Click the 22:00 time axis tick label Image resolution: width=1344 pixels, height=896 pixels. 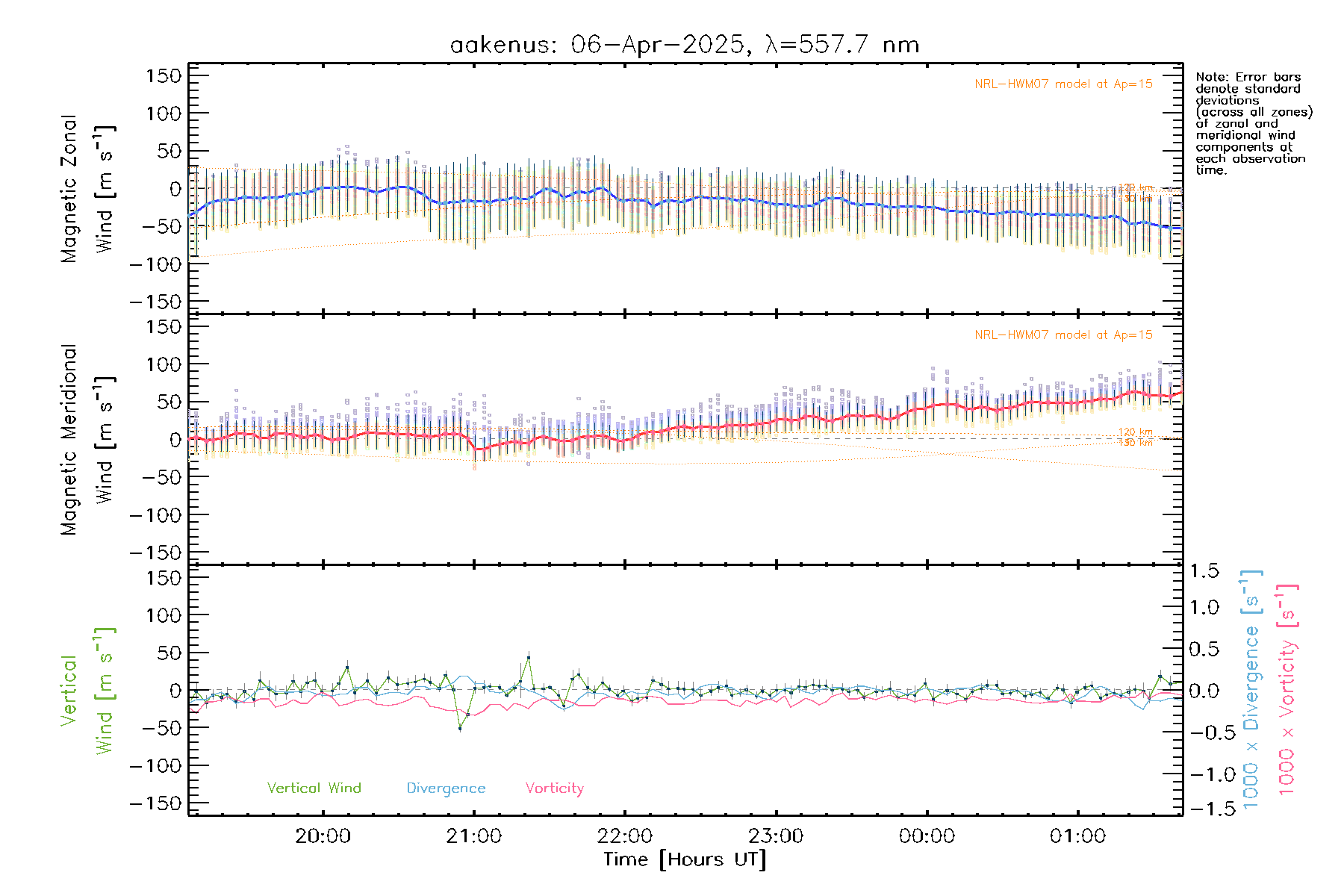pos(625,836)
